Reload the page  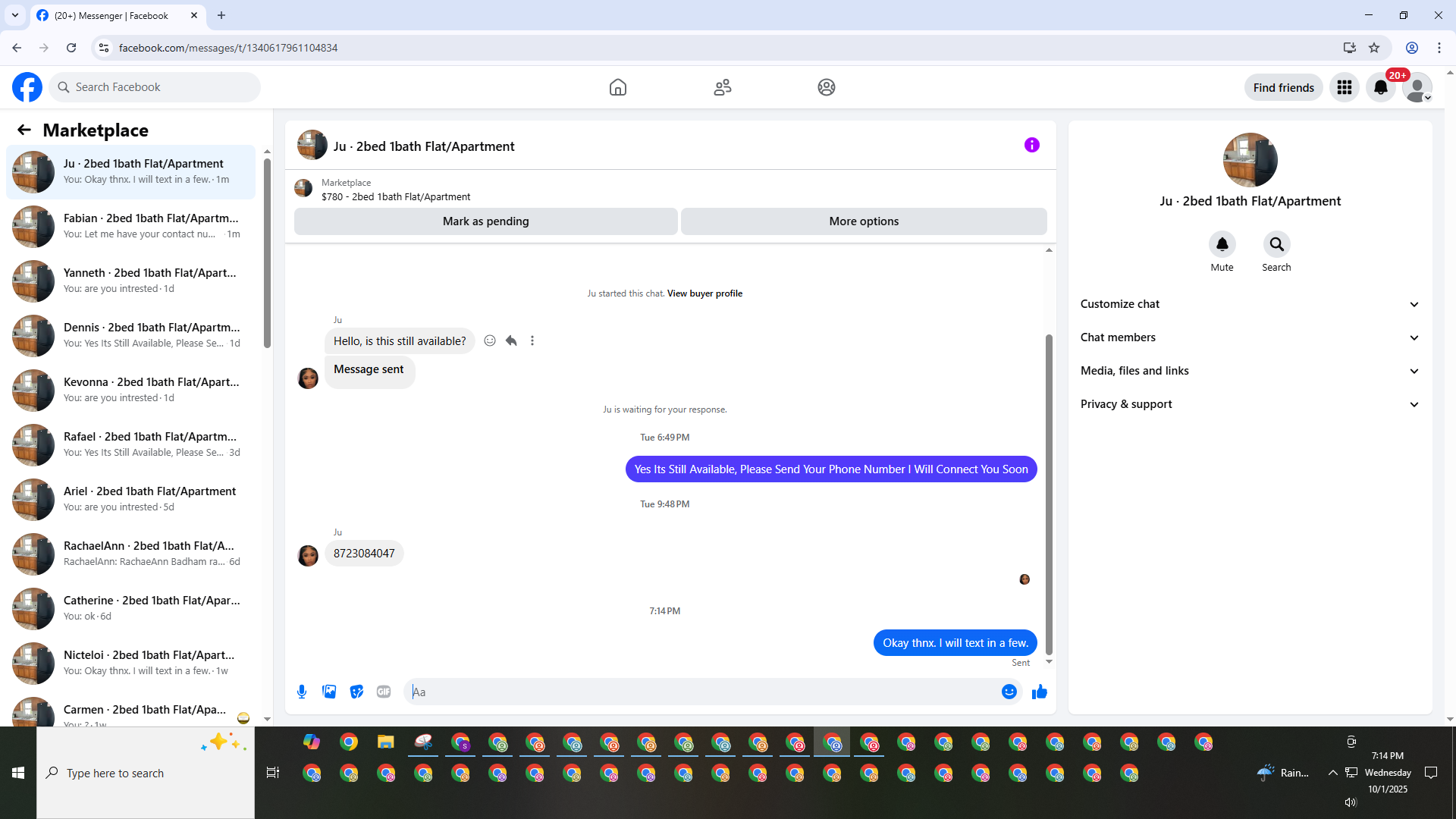[x=71, y=48]
